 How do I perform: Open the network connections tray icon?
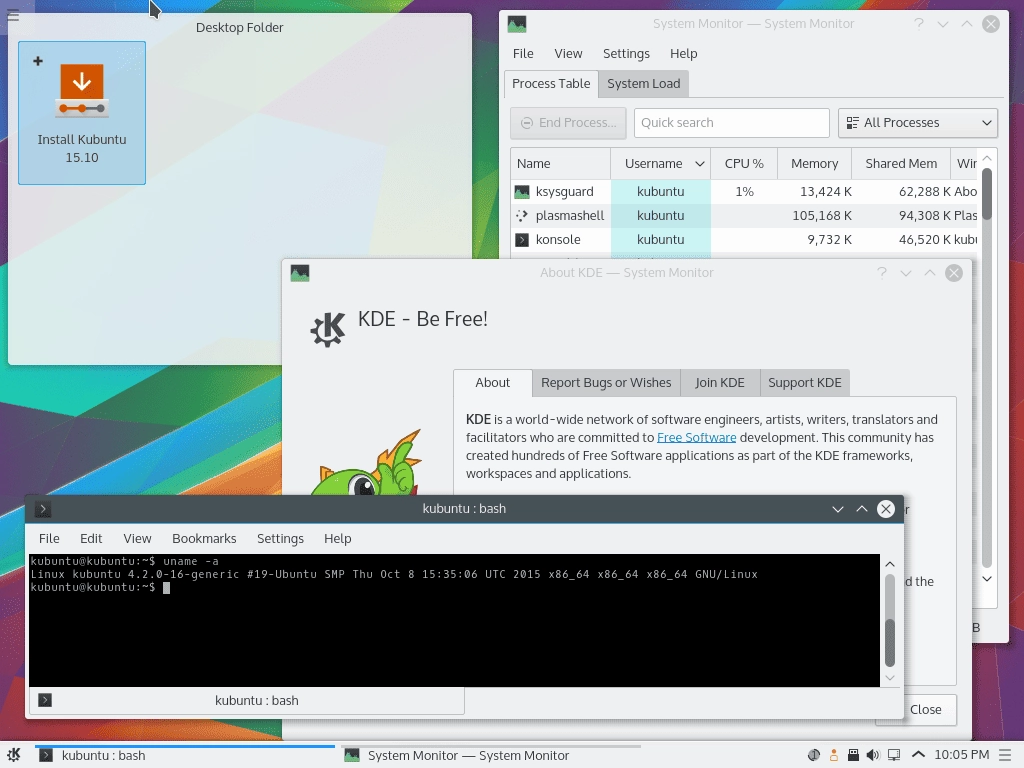pos(893,755)
